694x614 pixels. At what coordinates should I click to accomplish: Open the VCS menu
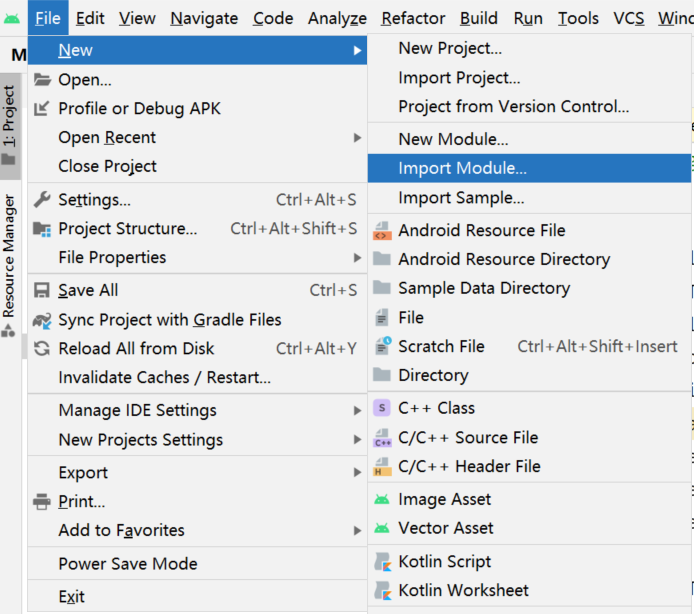pos(628,18)
